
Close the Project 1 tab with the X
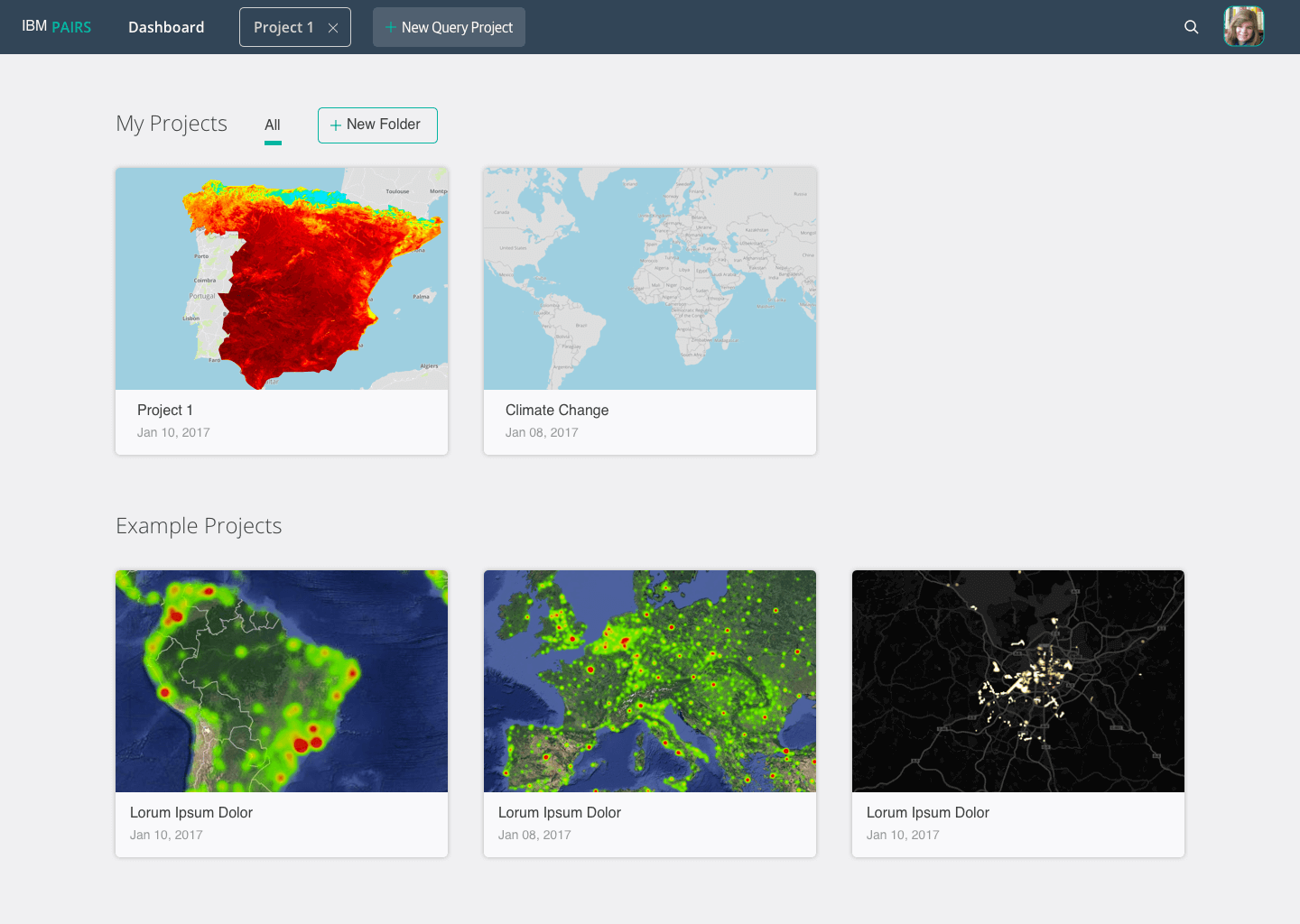tap(332, 27)
